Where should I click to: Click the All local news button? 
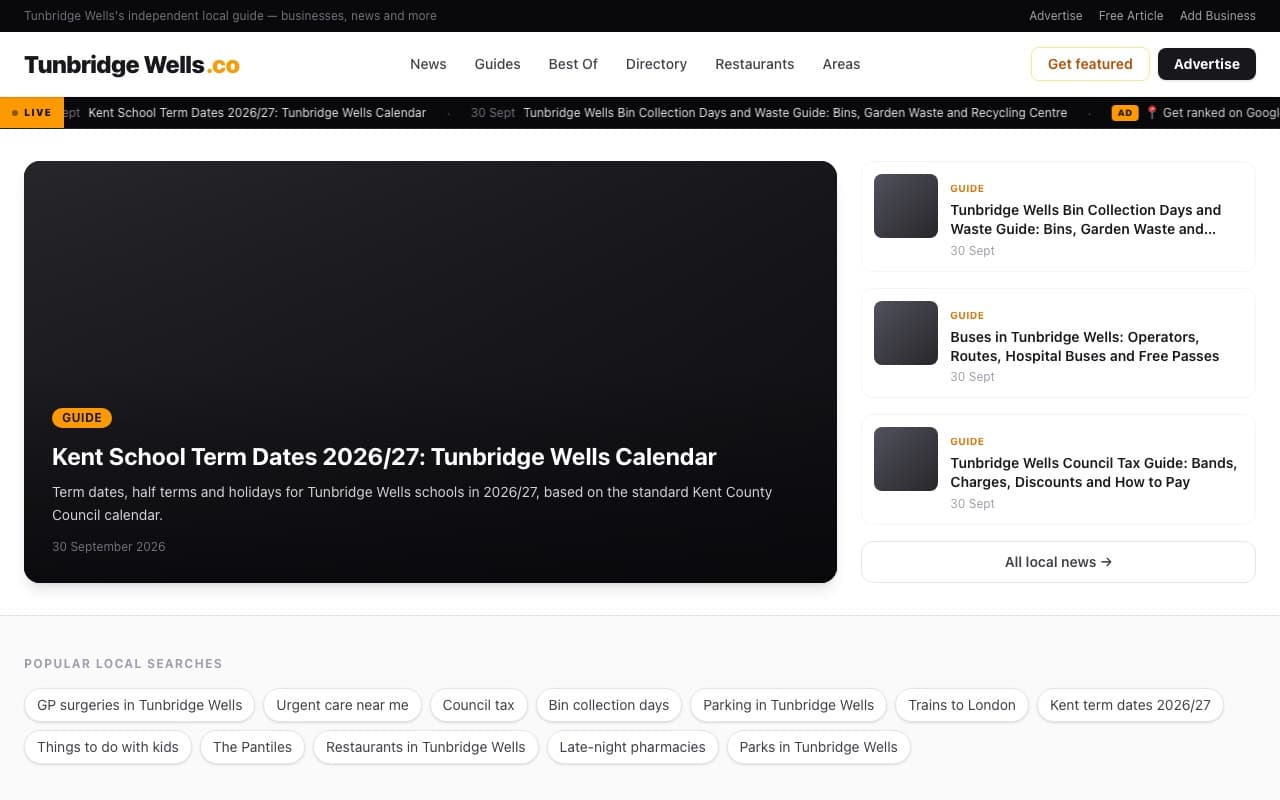(1058, 562)
